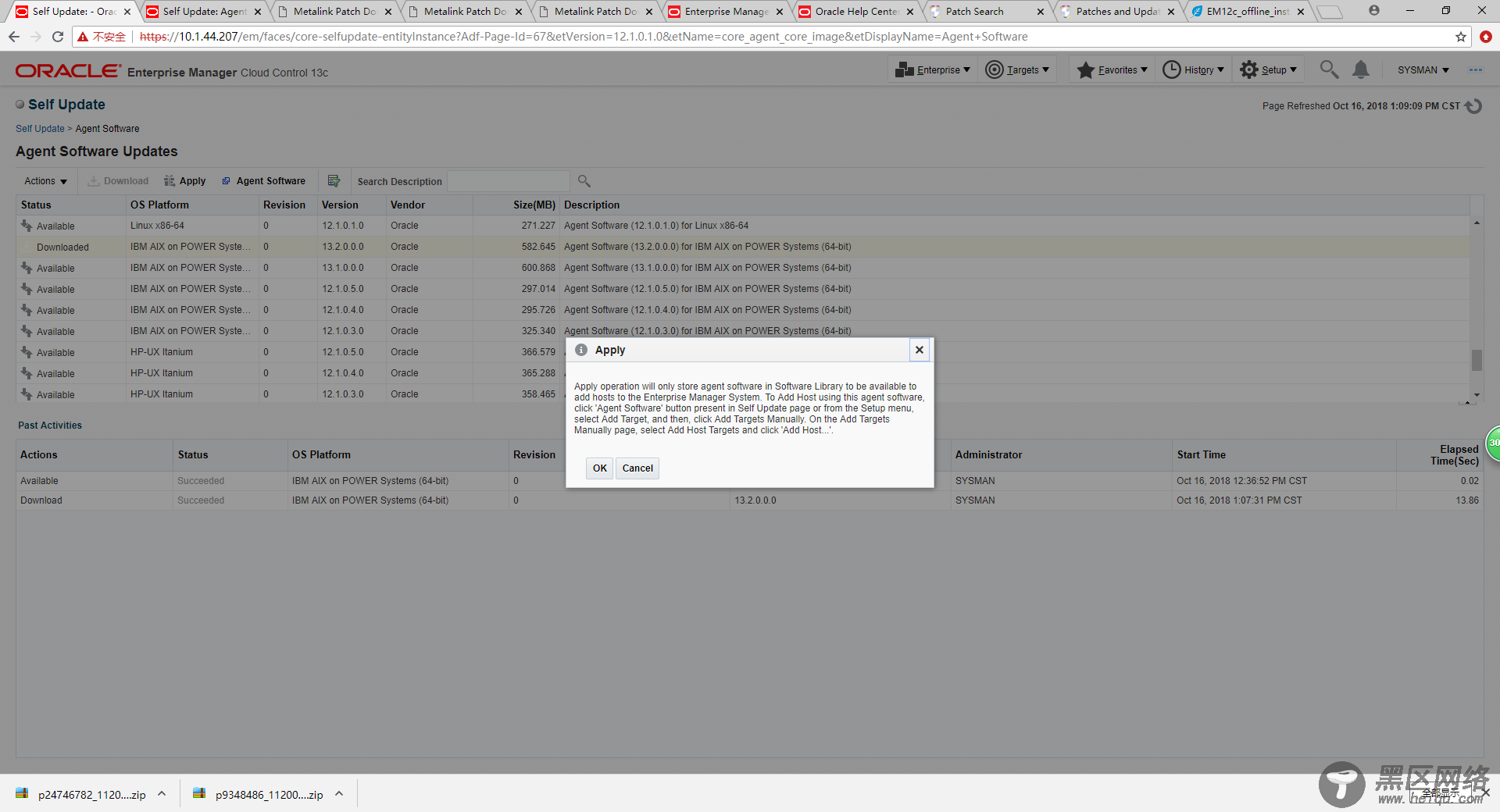
Task: Open the notifications bell icon
Action: 1361,69
